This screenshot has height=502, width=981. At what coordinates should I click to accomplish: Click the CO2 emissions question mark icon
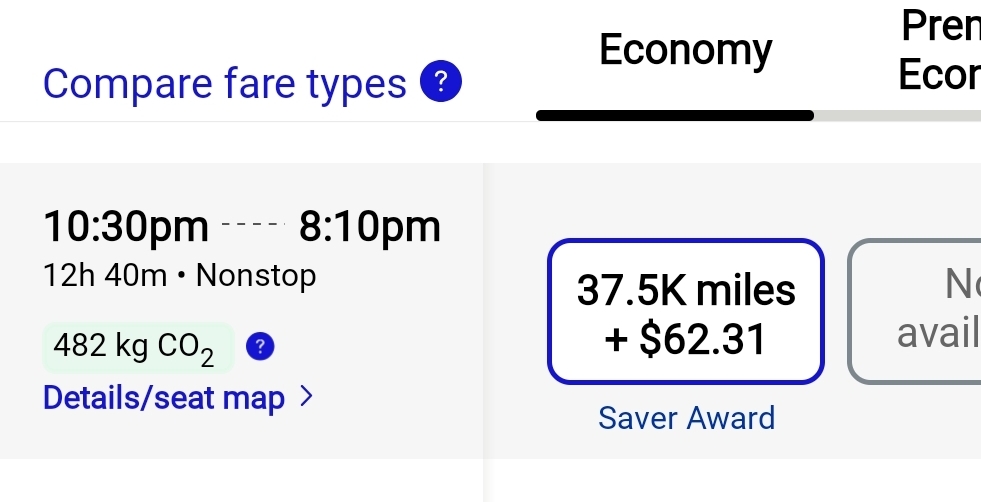[x=260, y=346]
